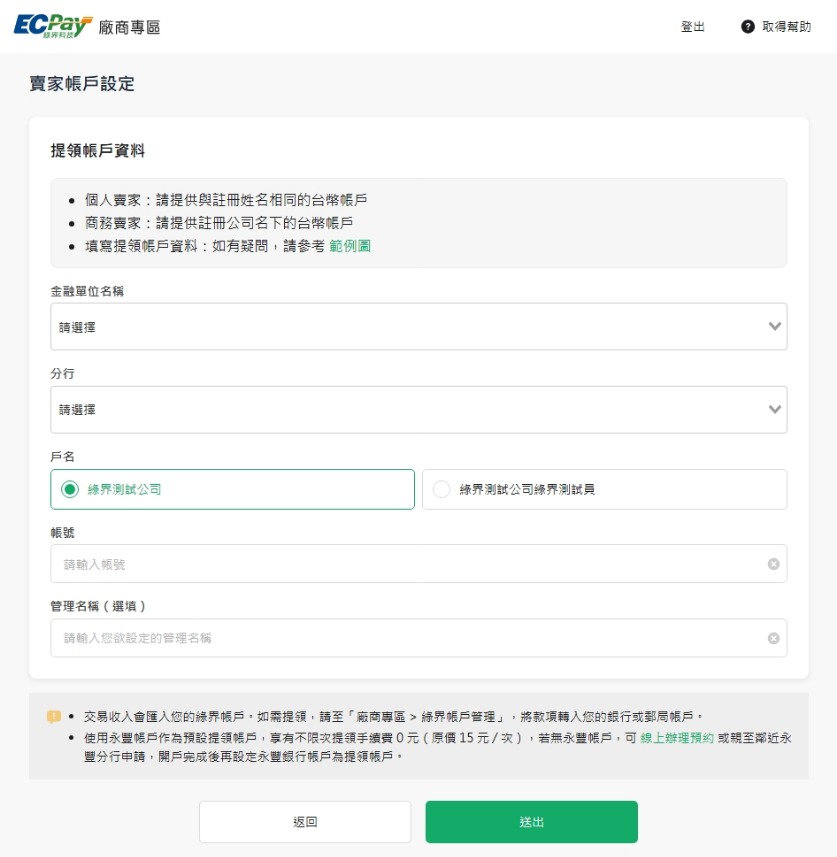The height and width of the screenshot is (857, 837).
Task: Clear the 帳號 field with the x icon
Action: (x=773, y=564)
